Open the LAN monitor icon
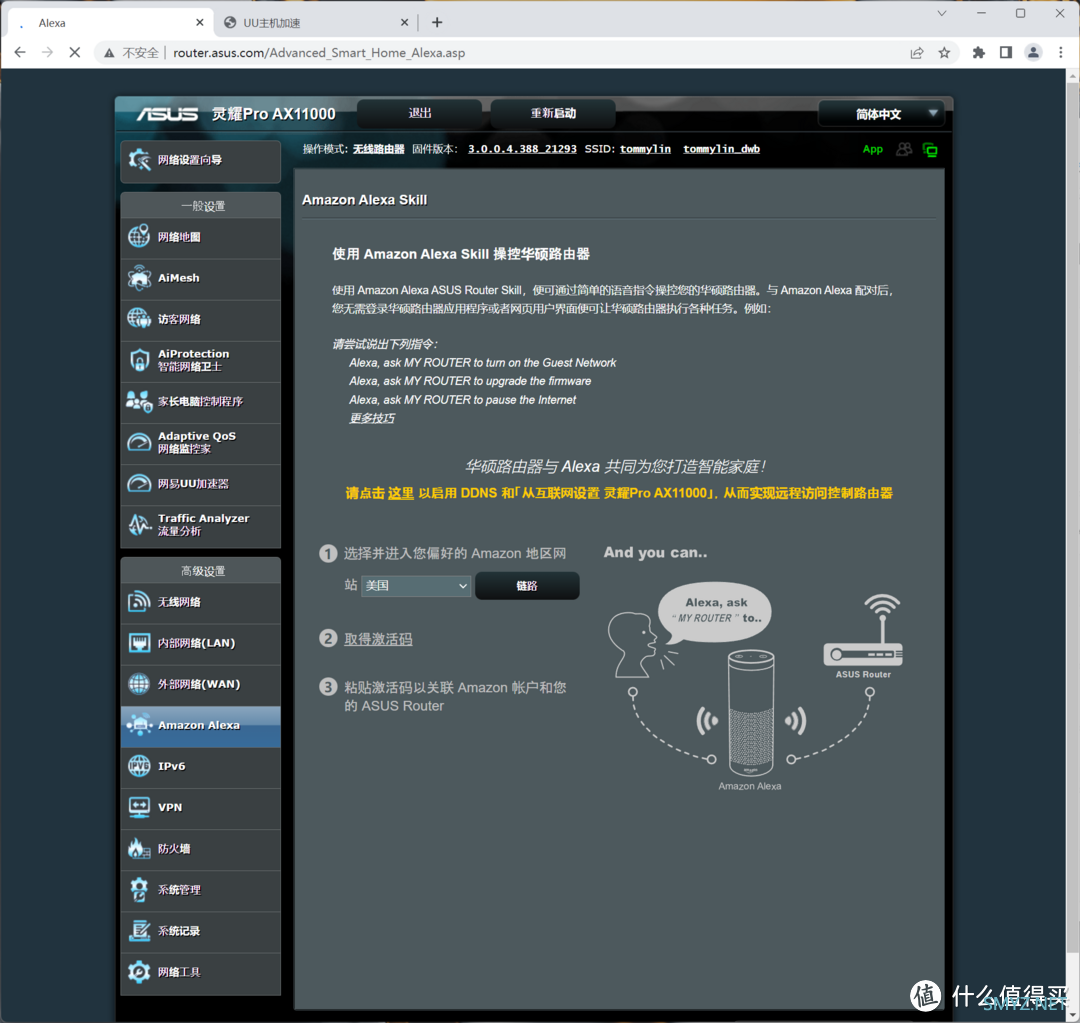Screen dimensions: 1080x1023 [139, 643]
